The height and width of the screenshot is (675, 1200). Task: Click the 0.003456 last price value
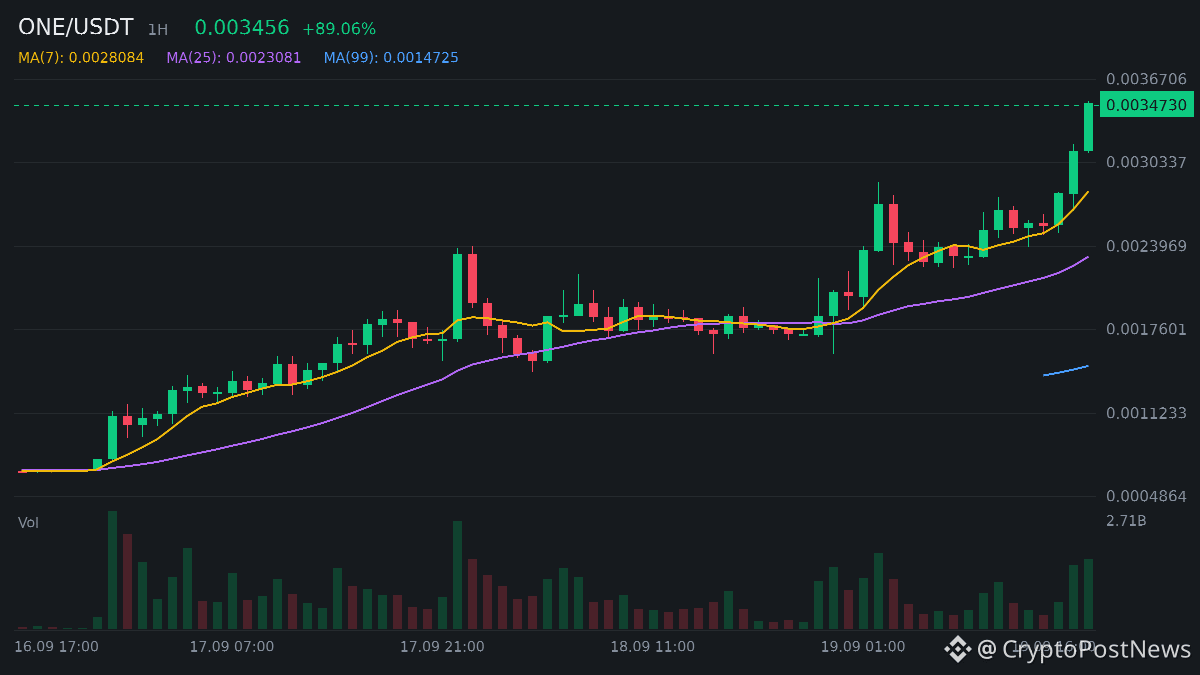coord(242,28)
